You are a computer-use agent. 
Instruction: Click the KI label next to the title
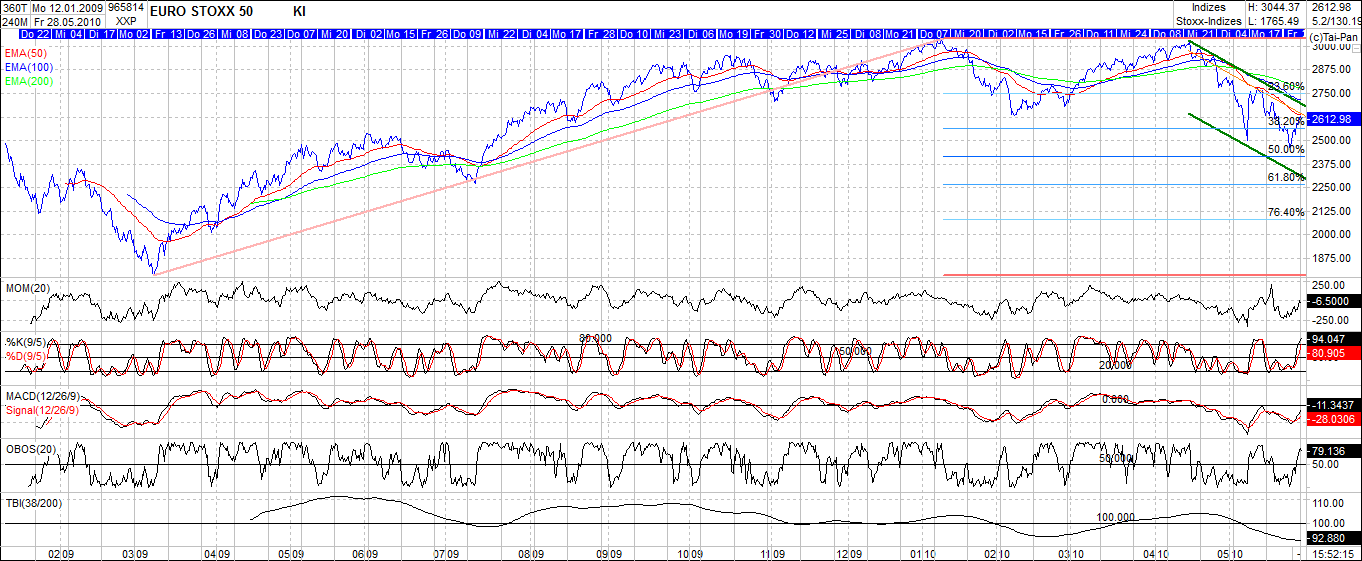(300, 12)
